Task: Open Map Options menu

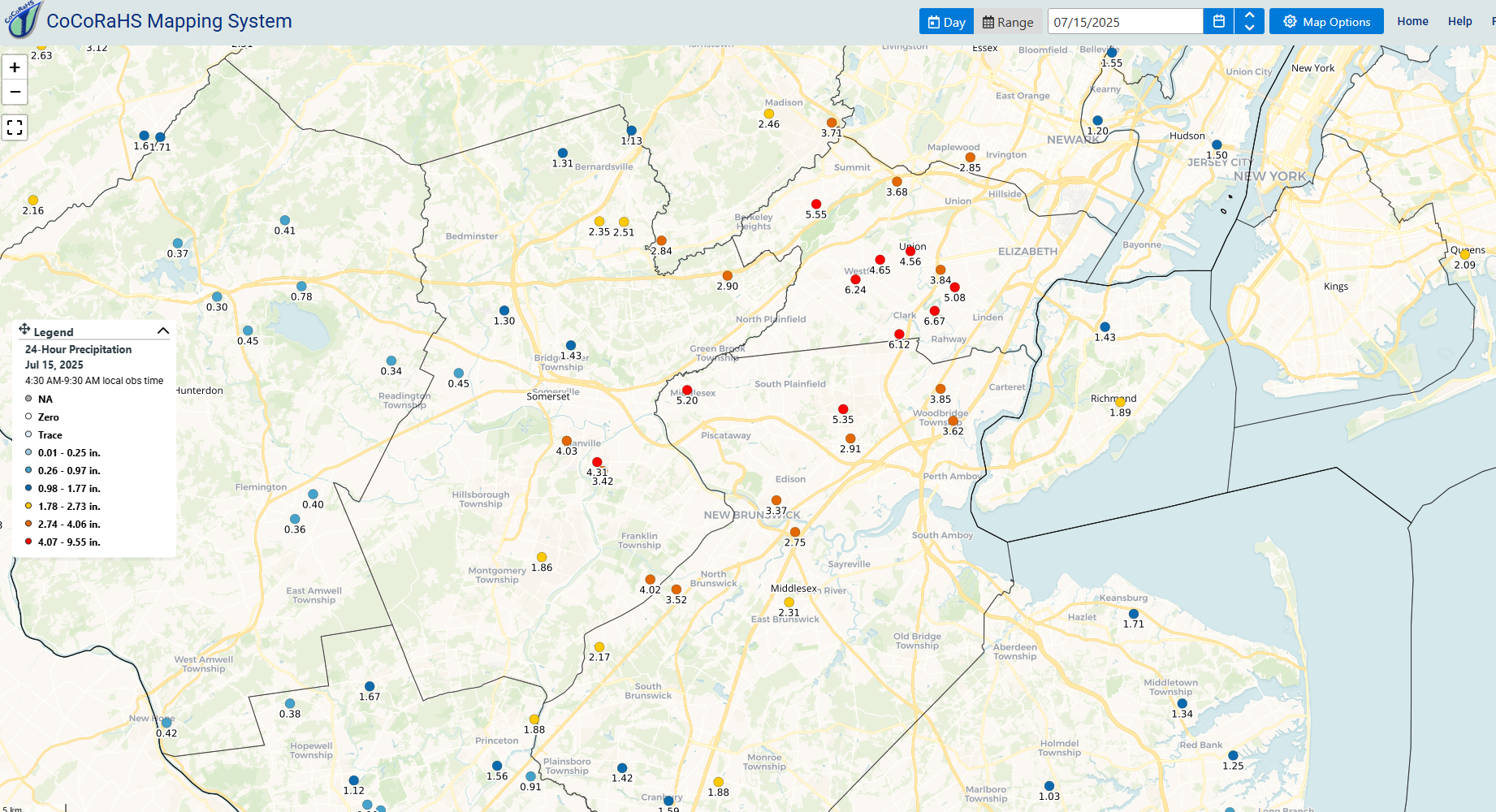Action: tap(1326, 22)
